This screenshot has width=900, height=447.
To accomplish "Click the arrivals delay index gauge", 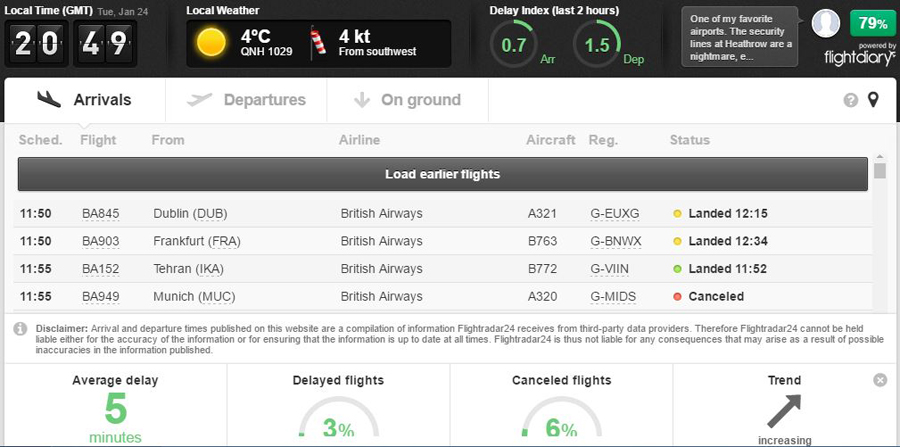I will pyautogui.click(x=517, y=45).
